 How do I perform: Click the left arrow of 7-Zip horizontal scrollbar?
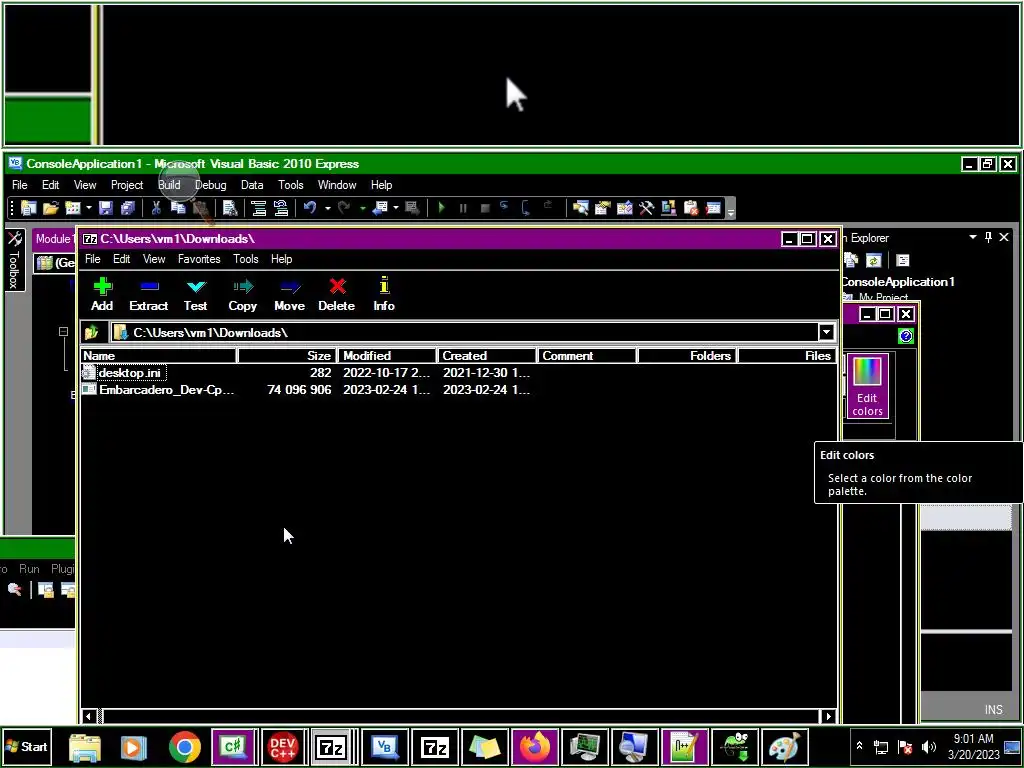tap(89, 716)
